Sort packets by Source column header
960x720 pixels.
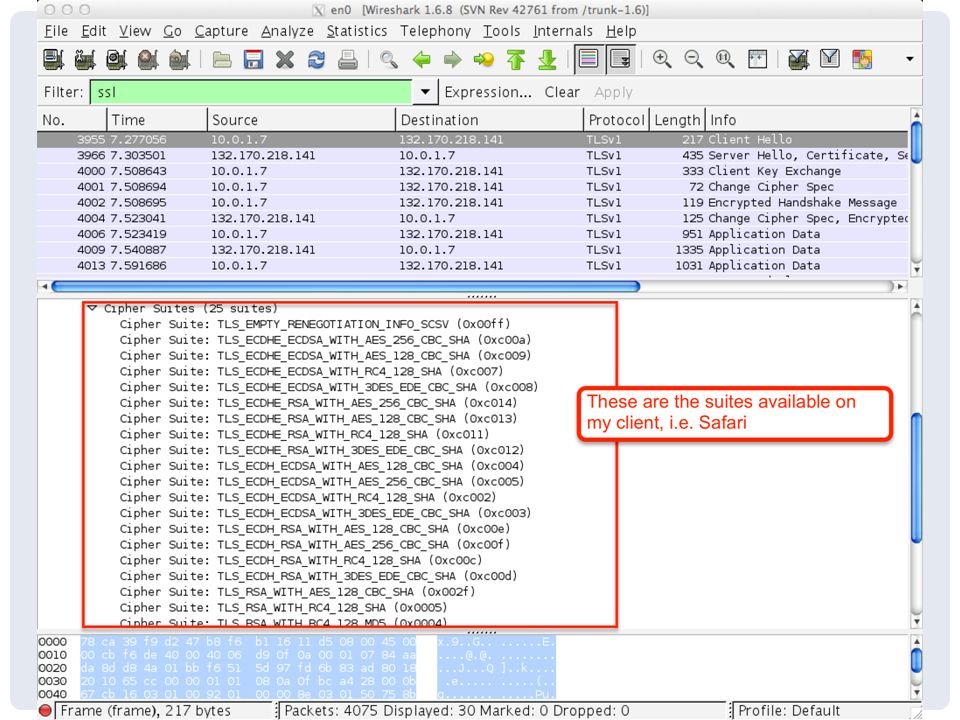pos(301,120)
